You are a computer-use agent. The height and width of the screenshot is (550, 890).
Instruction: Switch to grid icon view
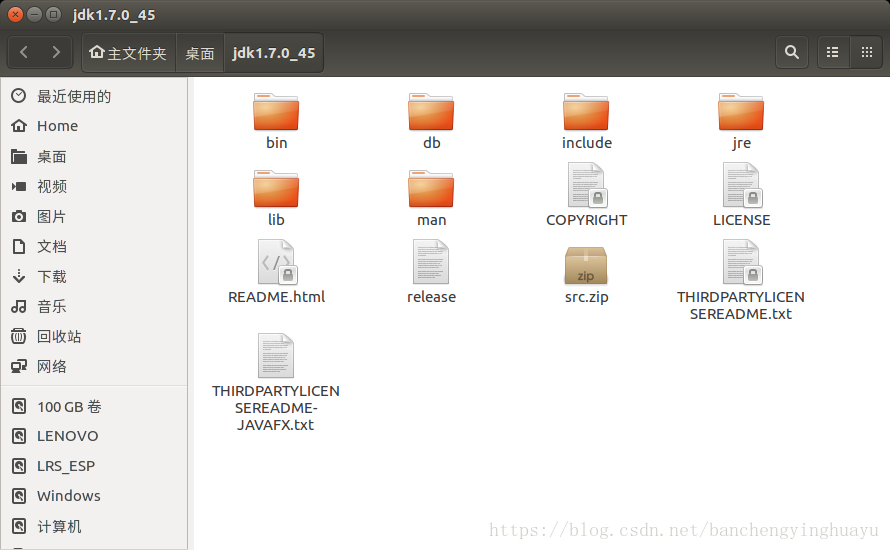[x=867, y=52]
